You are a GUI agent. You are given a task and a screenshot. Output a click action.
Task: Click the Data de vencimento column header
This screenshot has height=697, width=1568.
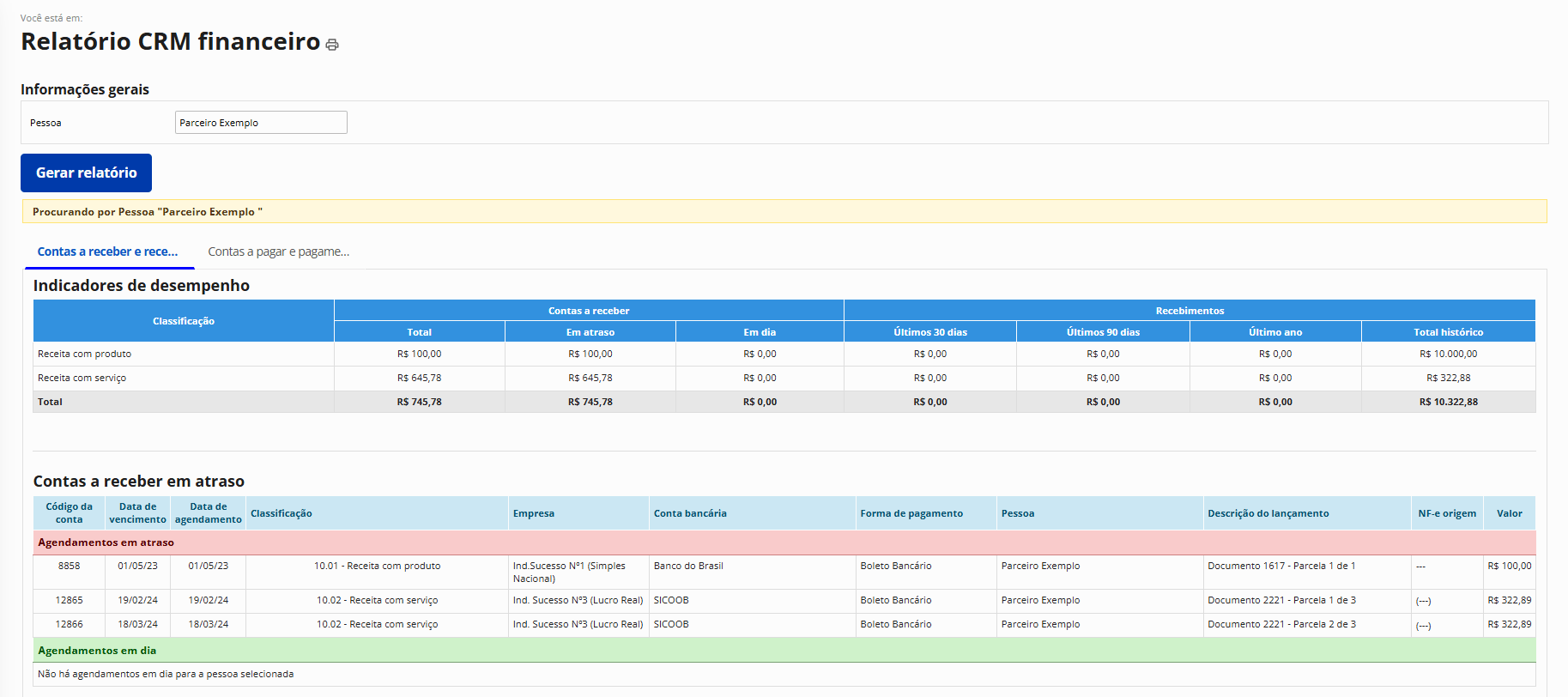pyautogui.click(x=137, y=513)
